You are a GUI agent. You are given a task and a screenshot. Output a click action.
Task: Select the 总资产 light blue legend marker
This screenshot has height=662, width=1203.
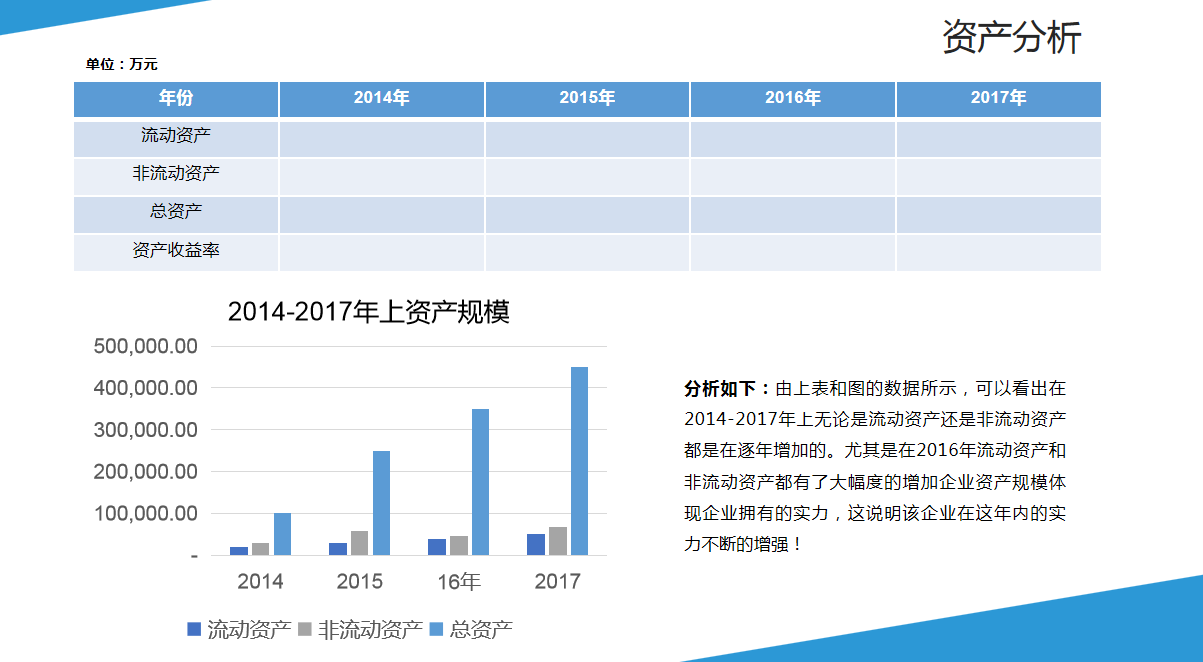click(438, 630)
